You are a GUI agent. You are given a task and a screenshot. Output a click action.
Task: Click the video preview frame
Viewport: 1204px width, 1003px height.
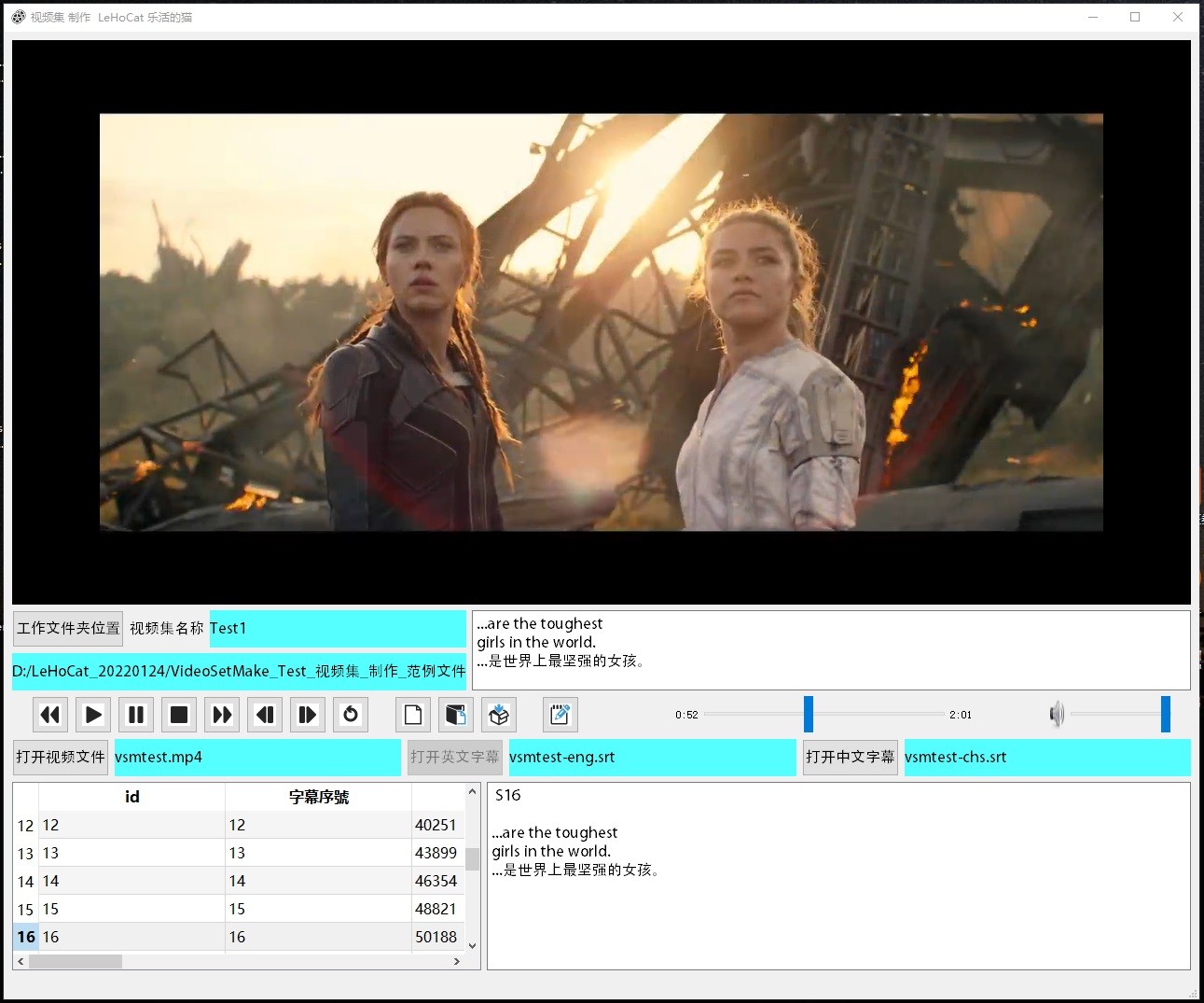click(x=602, y=322)
